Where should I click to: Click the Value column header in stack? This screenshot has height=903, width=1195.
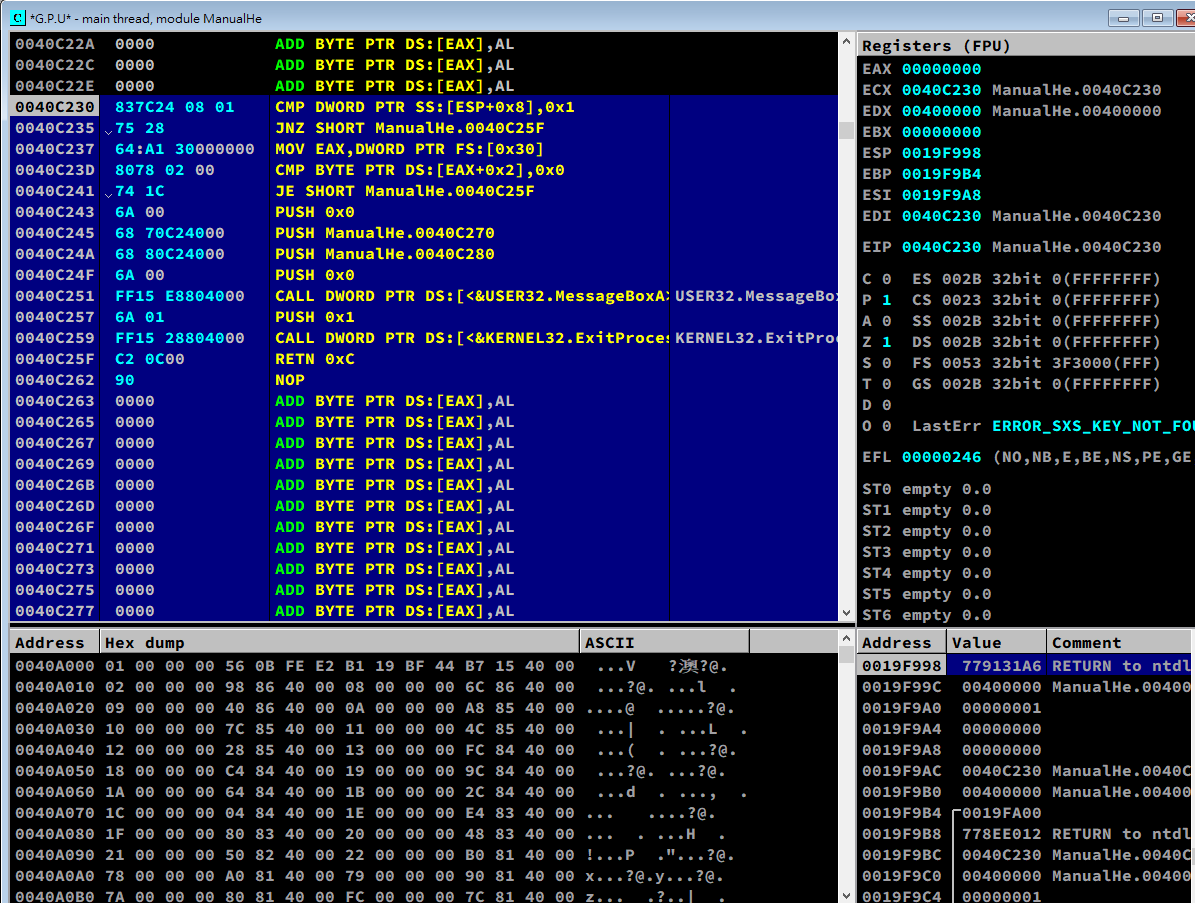tap(995, 642)
